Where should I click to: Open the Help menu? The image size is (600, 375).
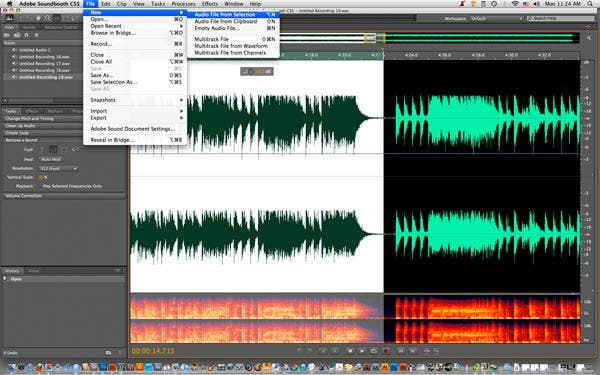tap(256, 4)
